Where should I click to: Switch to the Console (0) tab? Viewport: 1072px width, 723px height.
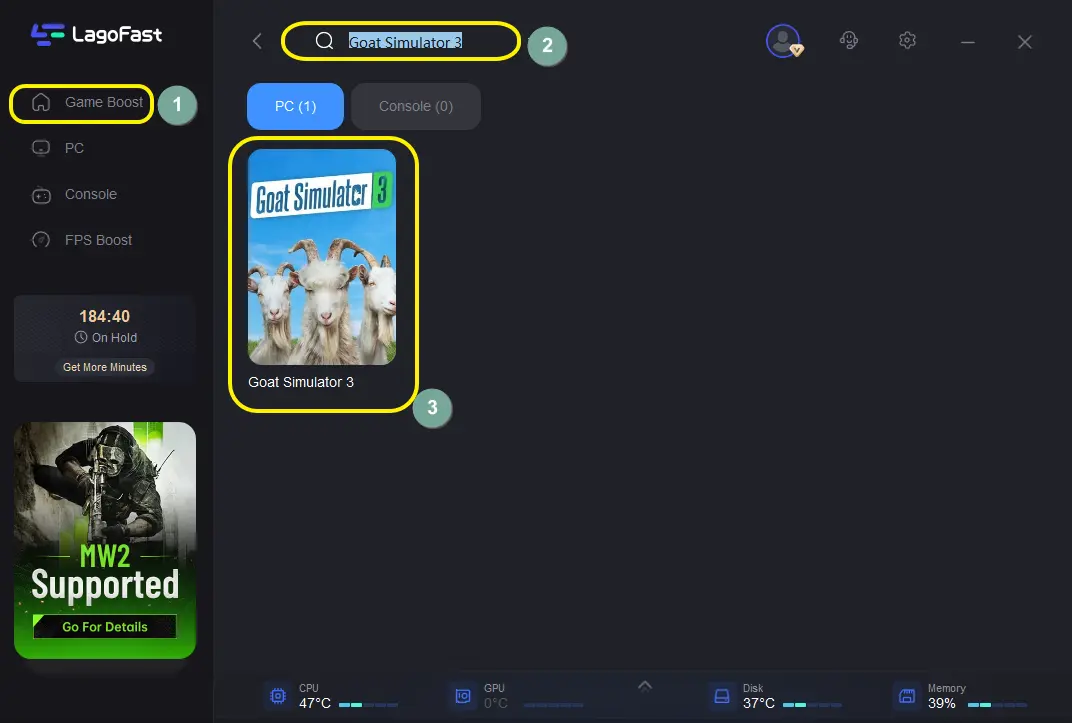[x=416, y=106]
